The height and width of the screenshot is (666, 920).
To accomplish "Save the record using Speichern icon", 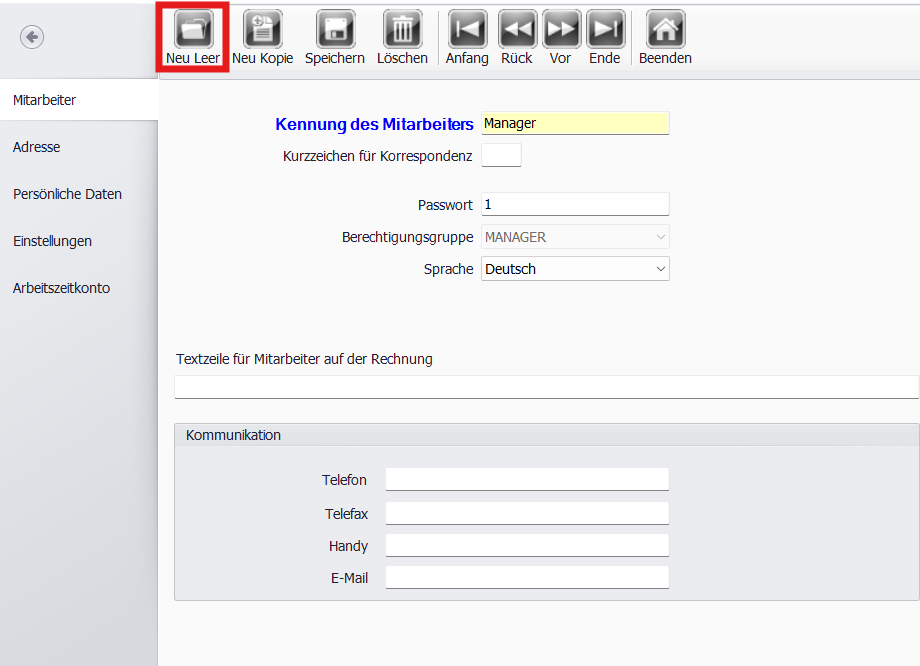I will click(x=335, y=30).
